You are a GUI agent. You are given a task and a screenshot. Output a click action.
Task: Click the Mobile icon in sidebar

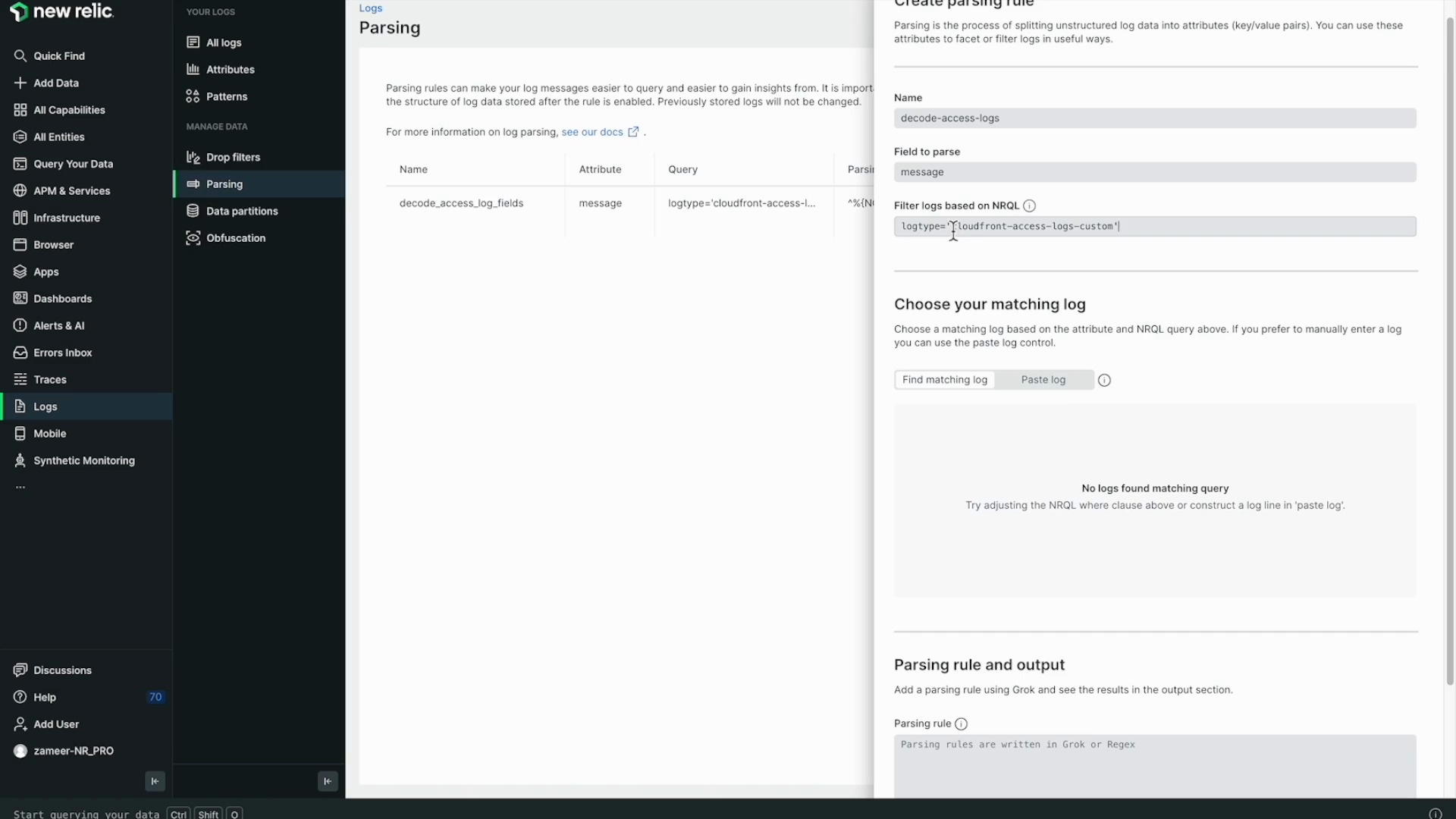20,434
